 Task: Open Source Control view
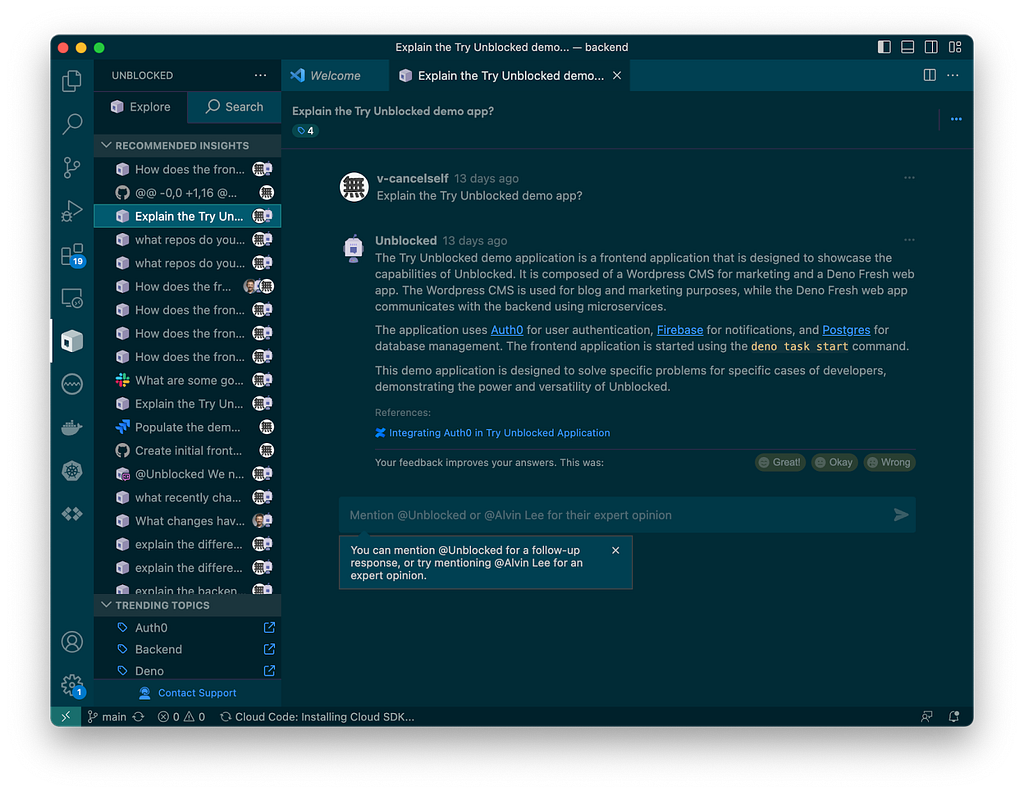click(x=72, y=167)
